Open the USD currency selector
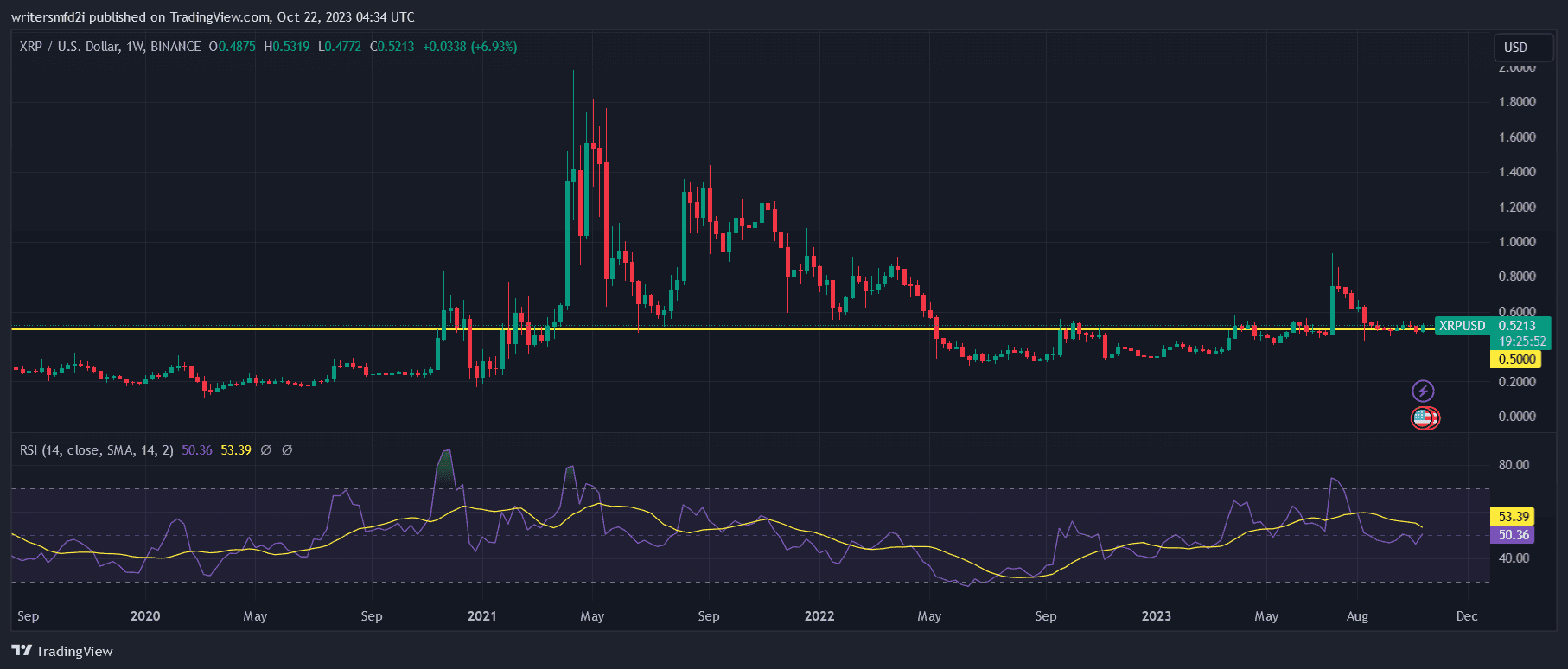 pos(1515,48)
